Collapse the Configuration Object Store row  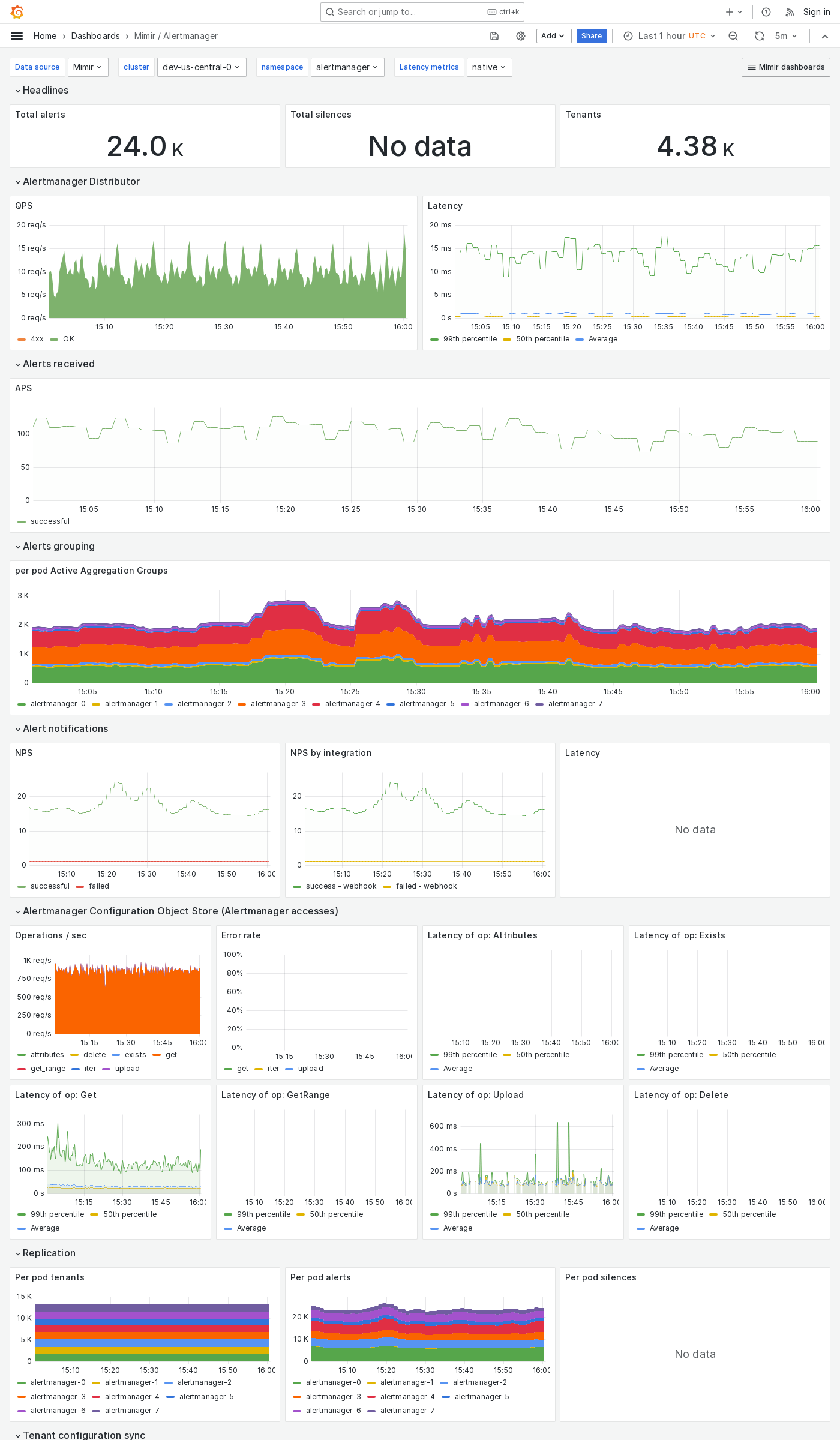click(176, 911)
